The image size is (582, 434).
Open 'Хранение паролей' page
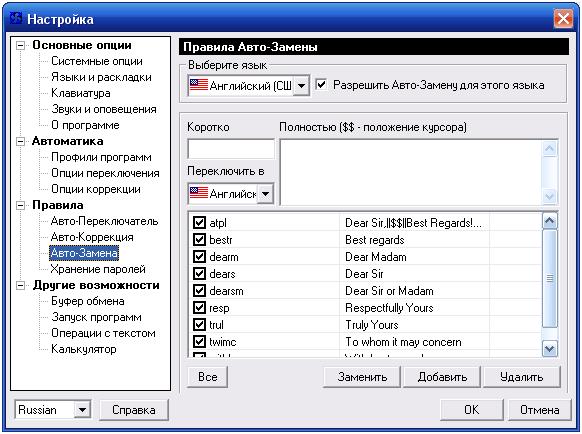point(98,269)
